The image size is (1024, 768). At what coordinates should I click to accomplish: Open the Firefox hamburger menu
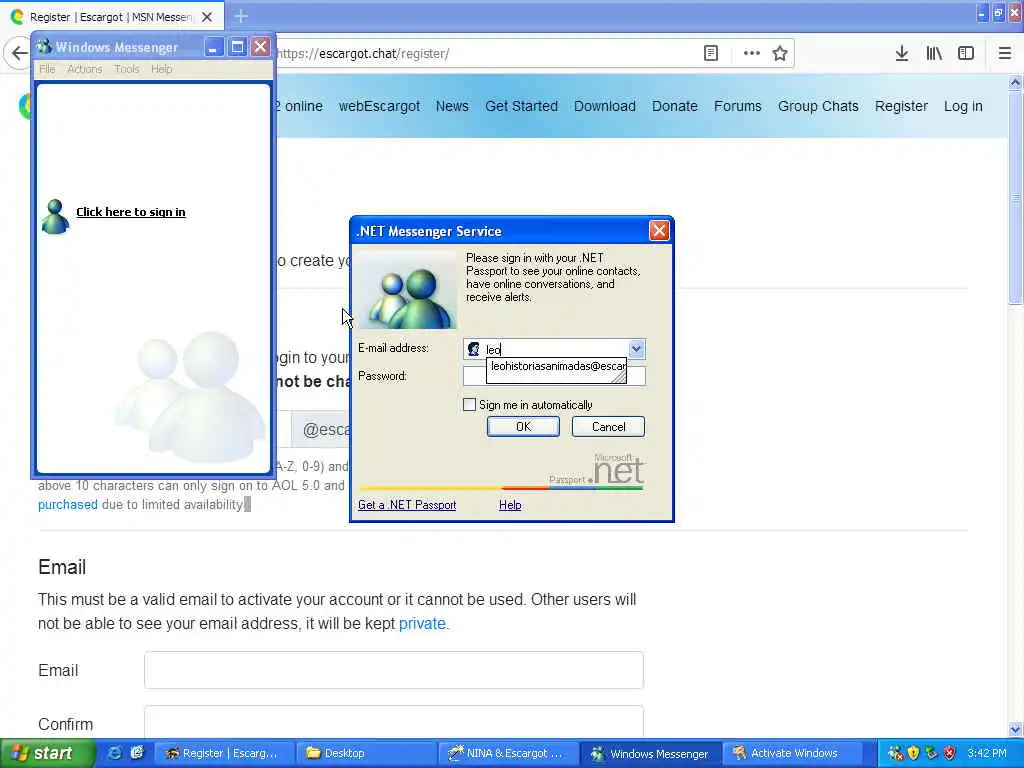[1004, 53]
